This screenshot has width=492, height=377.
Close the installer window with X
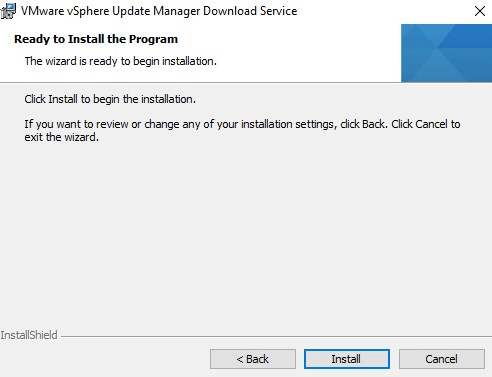[480, 11]
